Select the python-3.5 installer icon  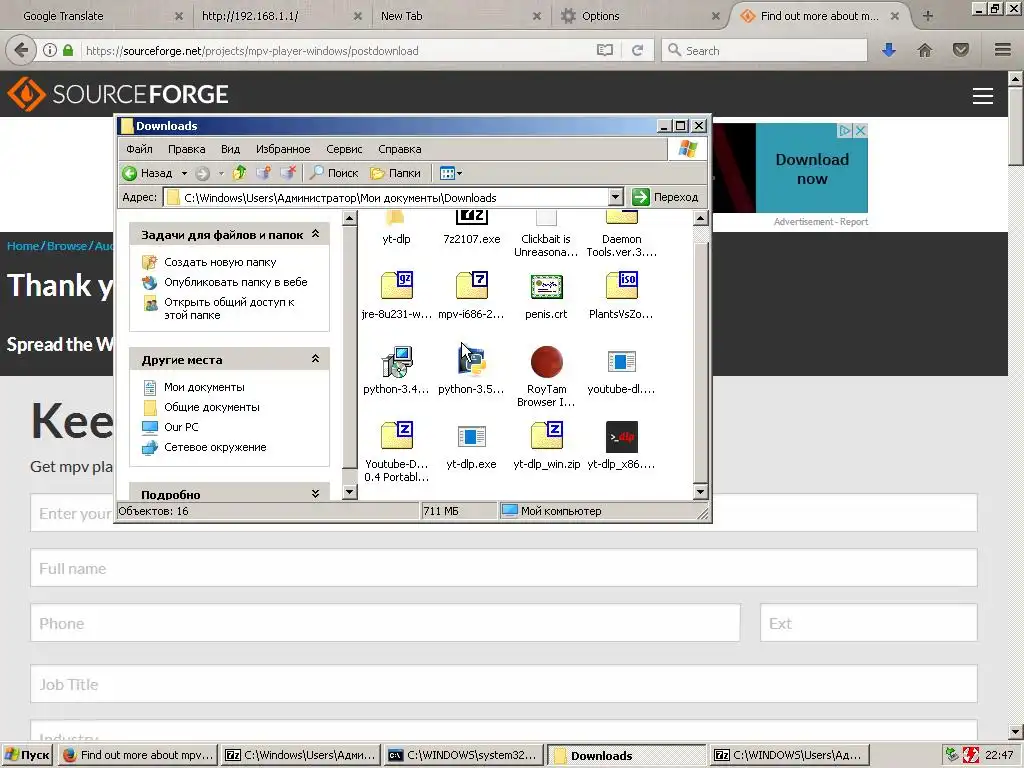(x=472, y=361)
